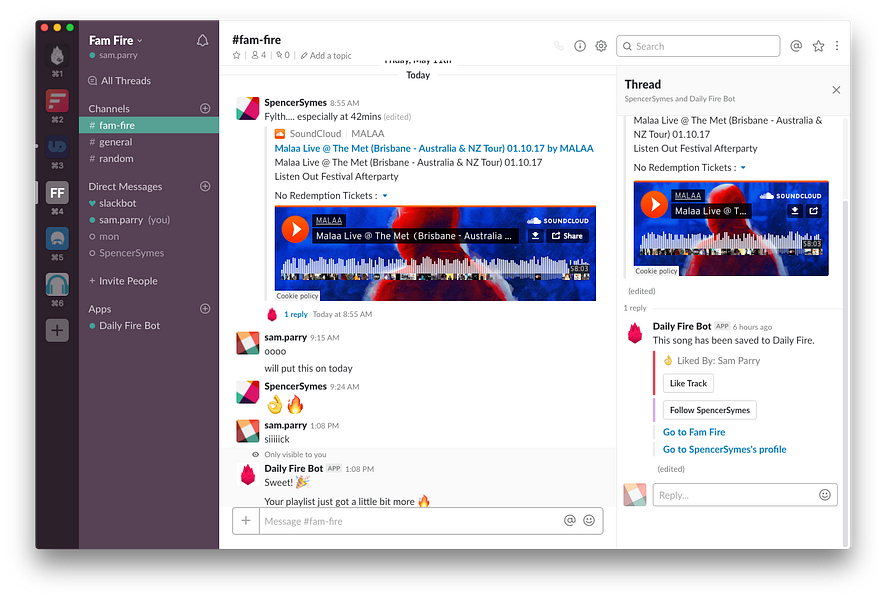Click the Like Track button
Screen dimensions: 886x600
[688, 384]
